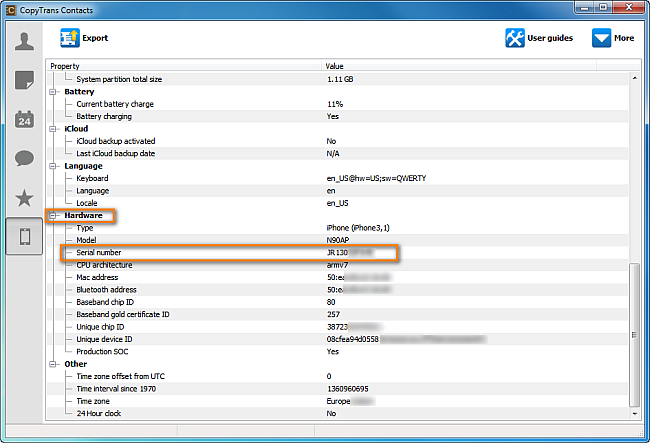
Task: Select the Keyboard row
Action: [x=338, y=178]
